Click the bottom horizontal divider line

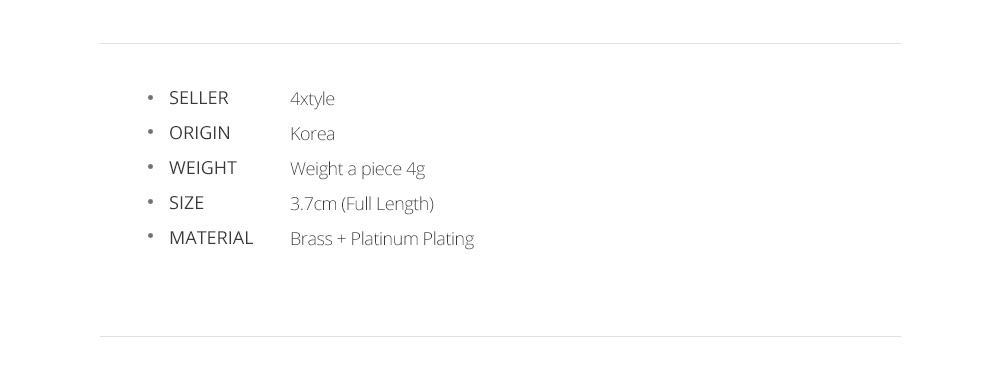click(500, 336)
